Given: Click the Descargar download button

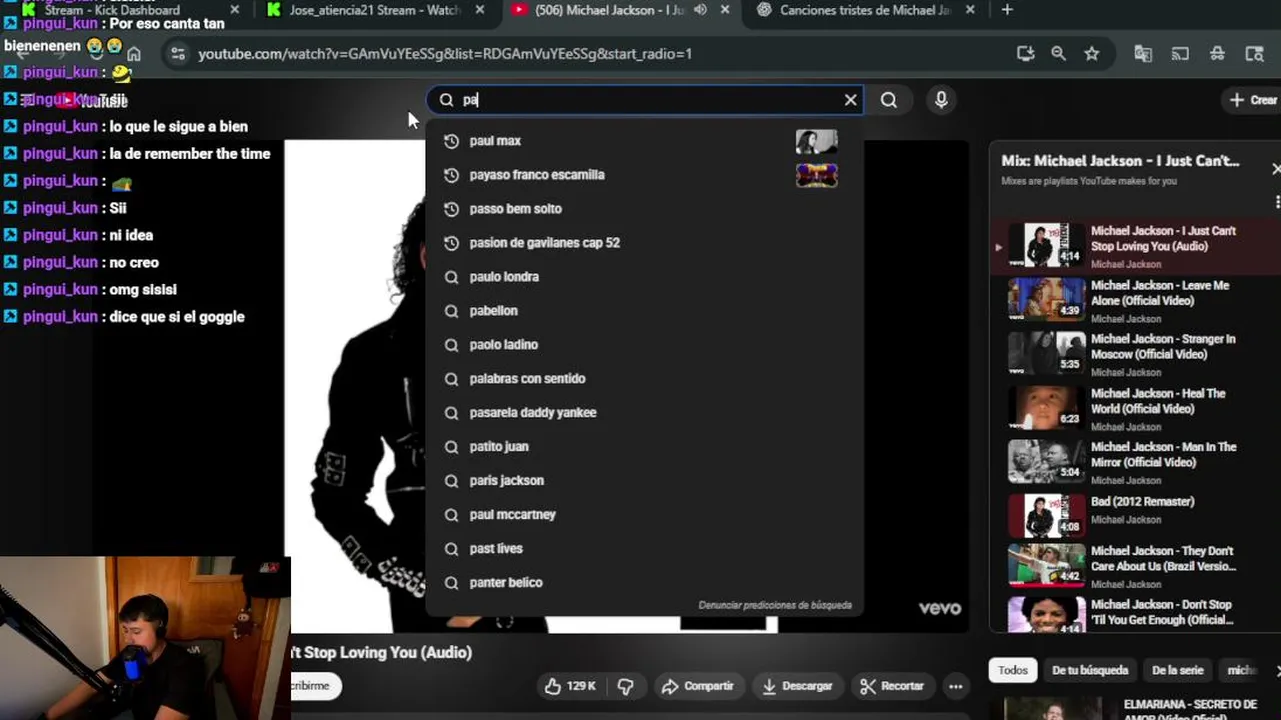Looking at the screenshot, I should (797, 686).
